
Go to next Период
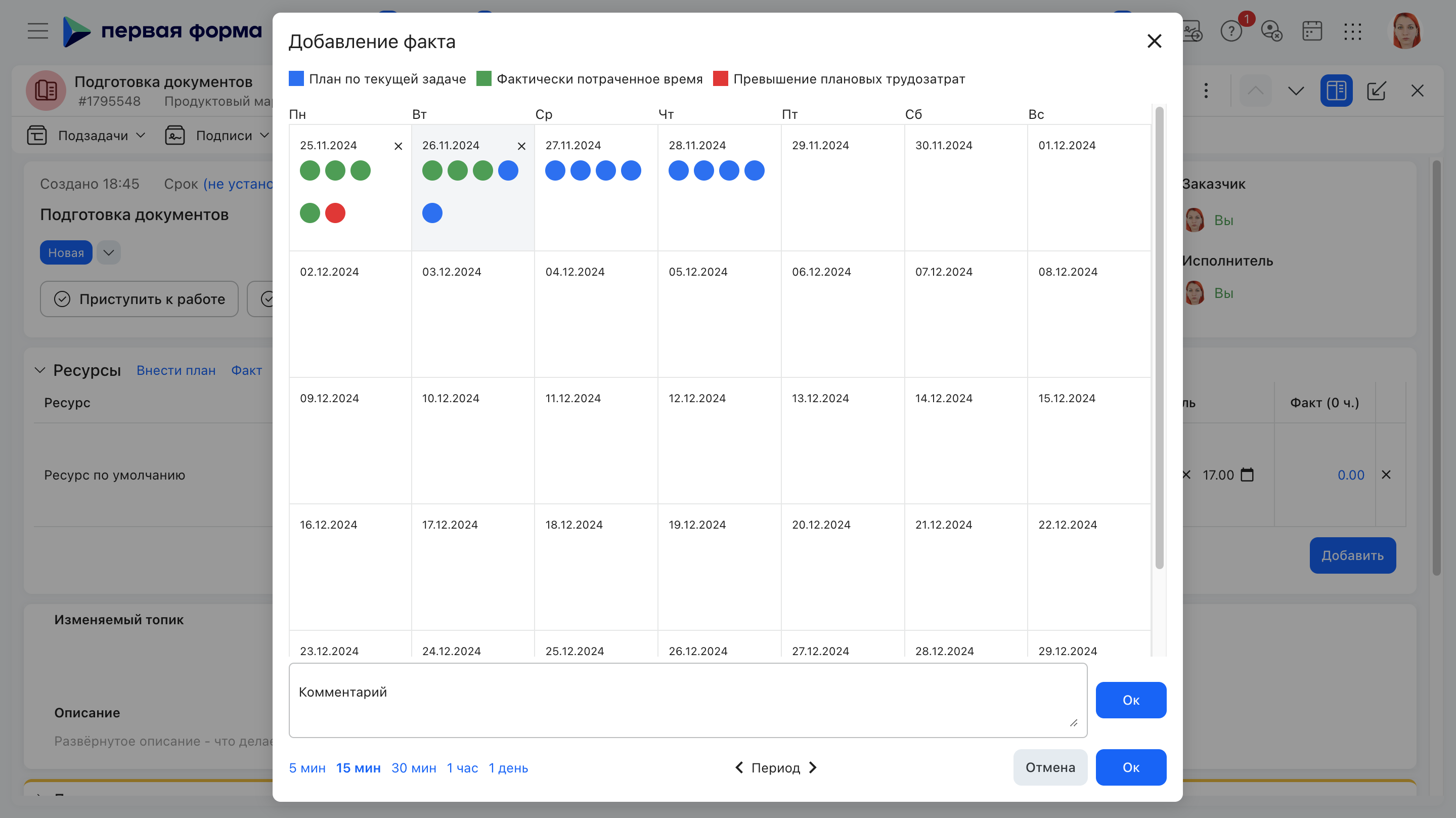(x=813, y=768)
